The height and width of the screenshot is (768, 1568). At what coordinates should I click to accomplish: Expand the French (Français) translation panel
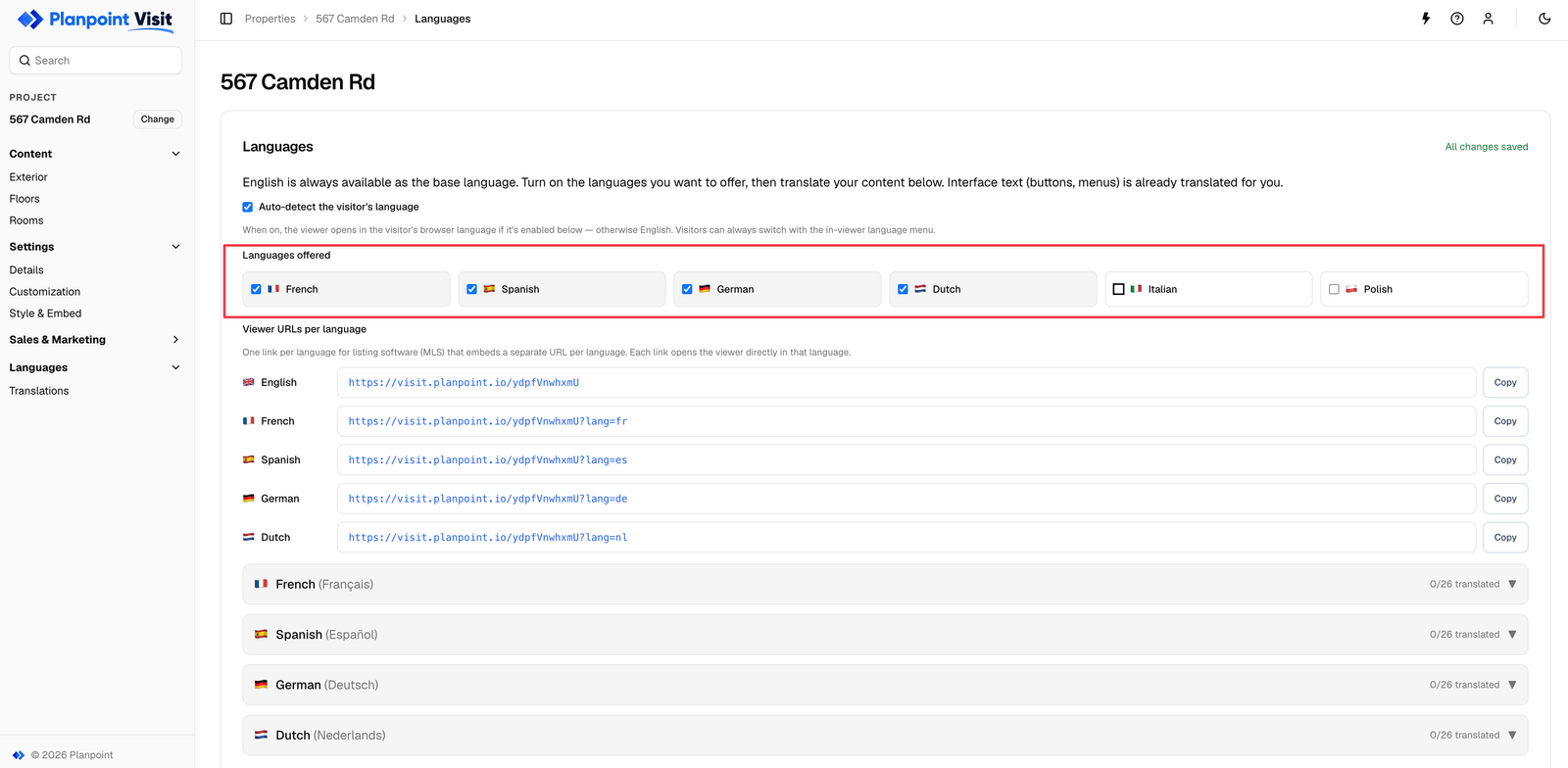tap(885, 584)
